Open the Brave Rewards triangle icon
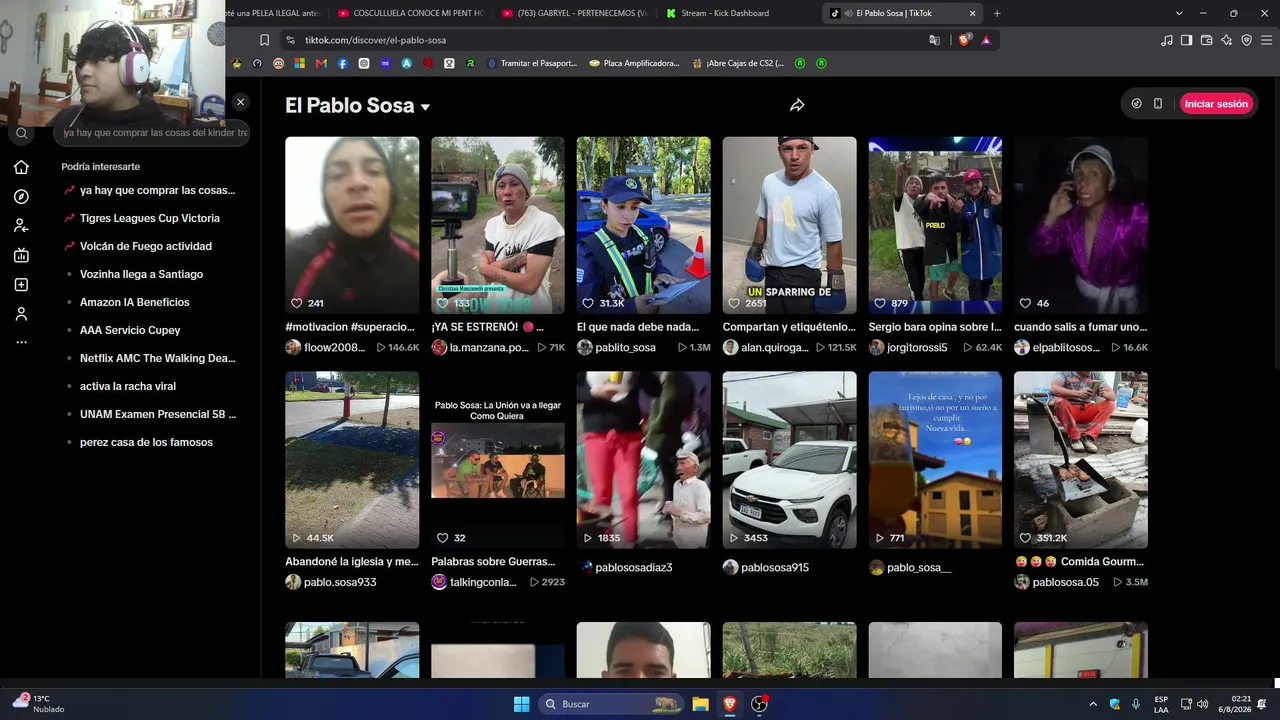The height and width of the screenshot is (720, 1280). [x=986, y=40]
